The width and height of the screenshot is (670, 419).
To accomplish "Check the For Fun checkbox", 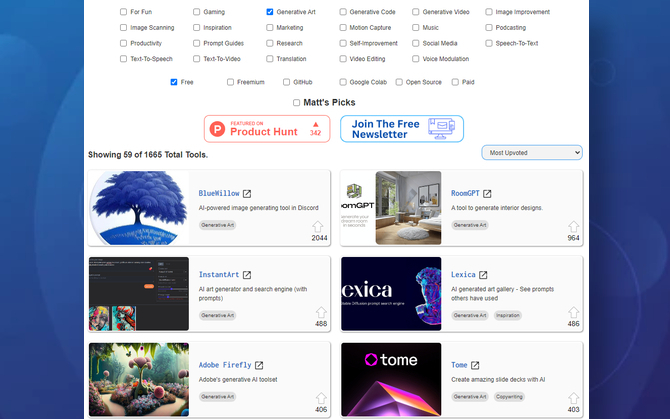I will coord(123,12).
